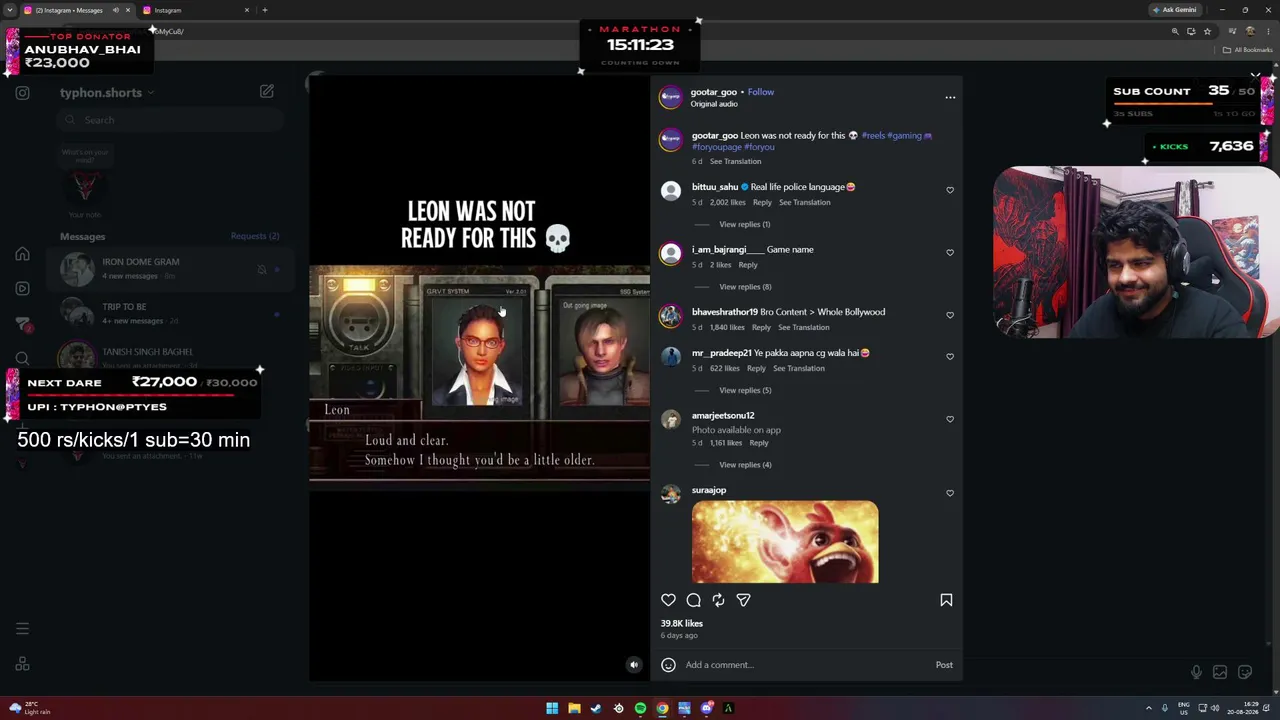Expand View replies (4) under amarjeetsonu12
1280x720 pixels.
click(745, 465)
